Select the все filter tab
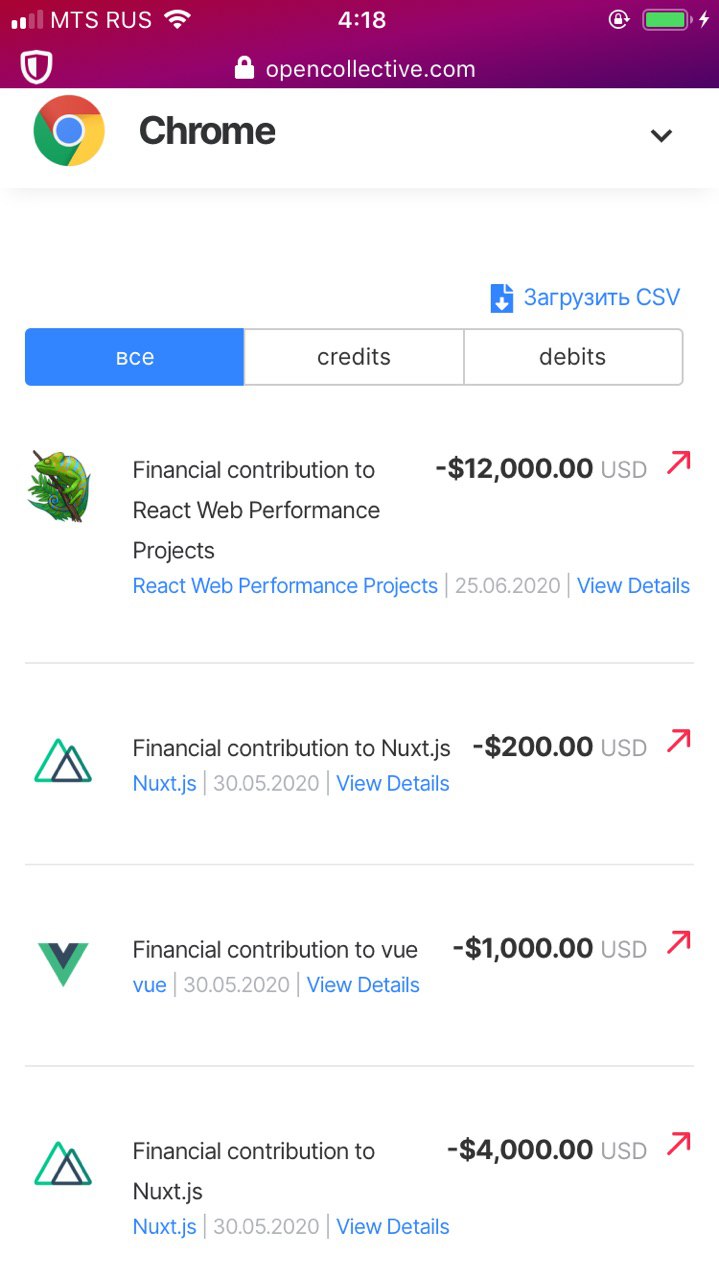 coord(134,357)
